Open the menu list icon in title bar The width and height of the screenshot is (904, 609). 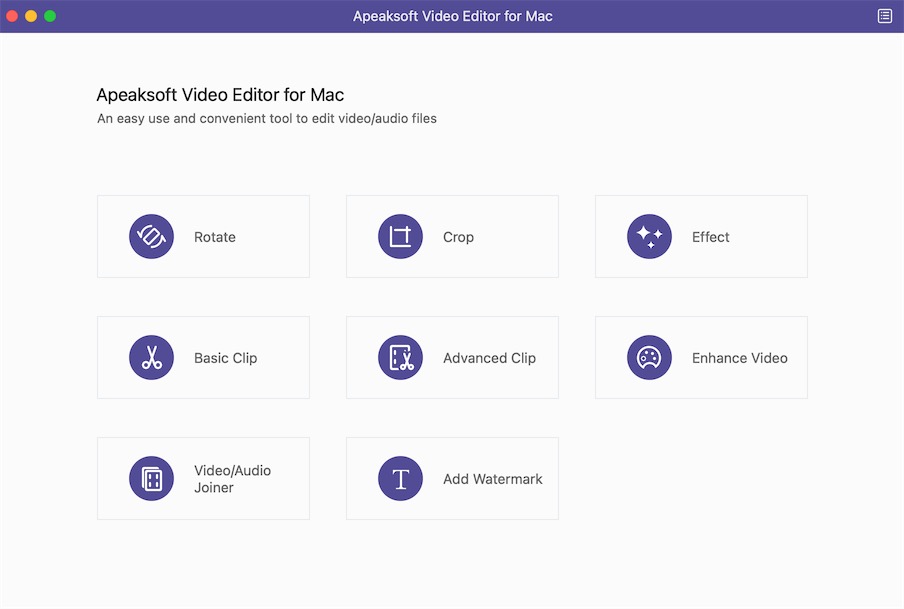pos(884,16)
